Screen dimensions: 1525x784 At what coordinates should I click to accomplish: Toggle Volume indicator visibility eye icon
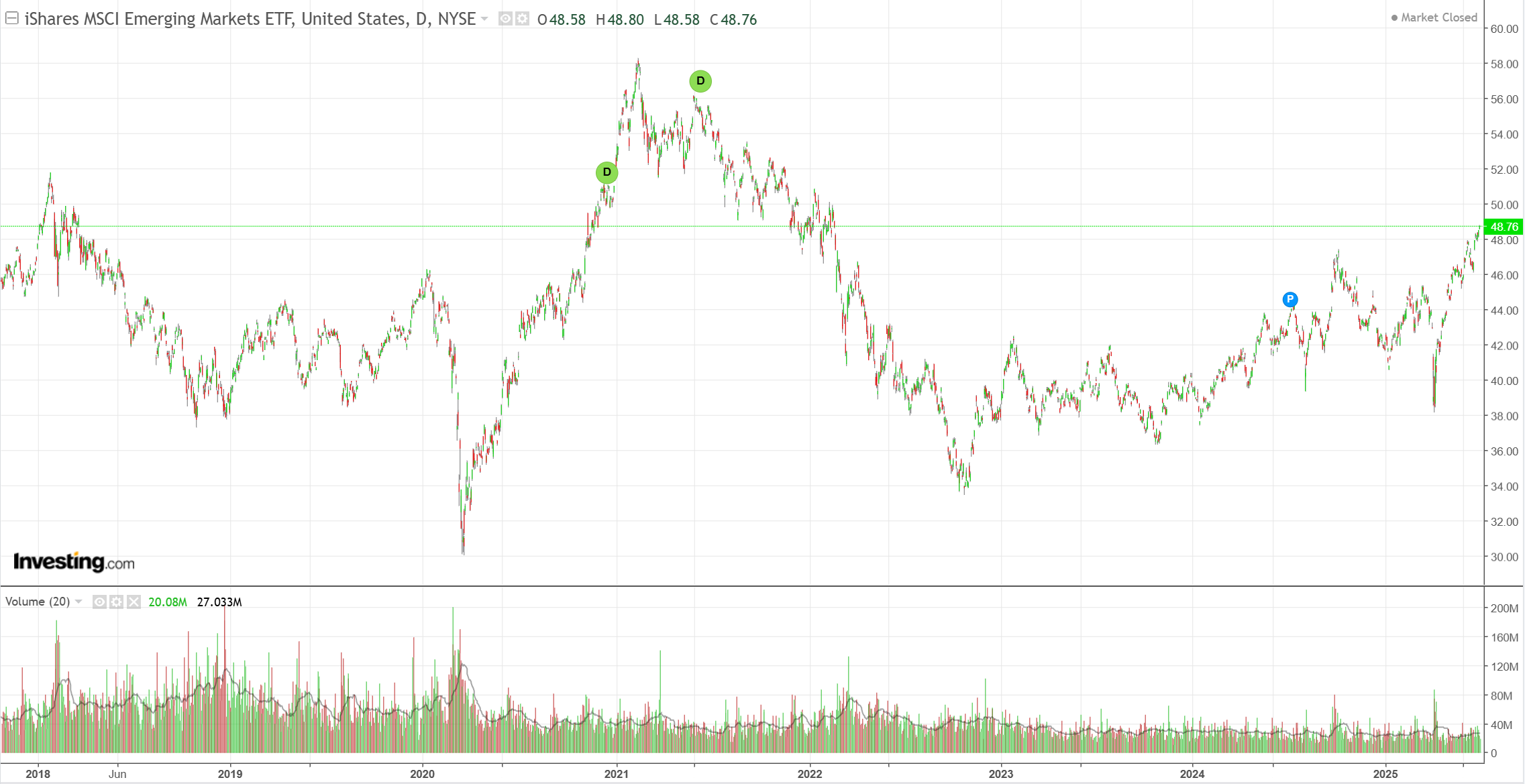[99, 602]
